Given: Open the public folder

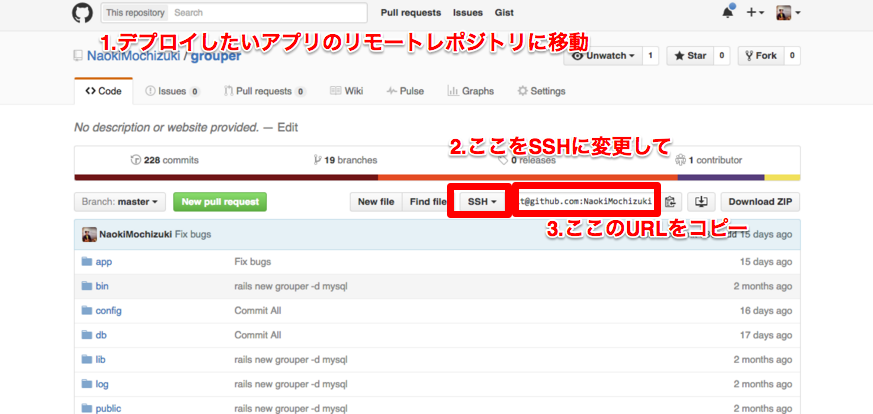Looking at the screenshot, I should point(109,408).
